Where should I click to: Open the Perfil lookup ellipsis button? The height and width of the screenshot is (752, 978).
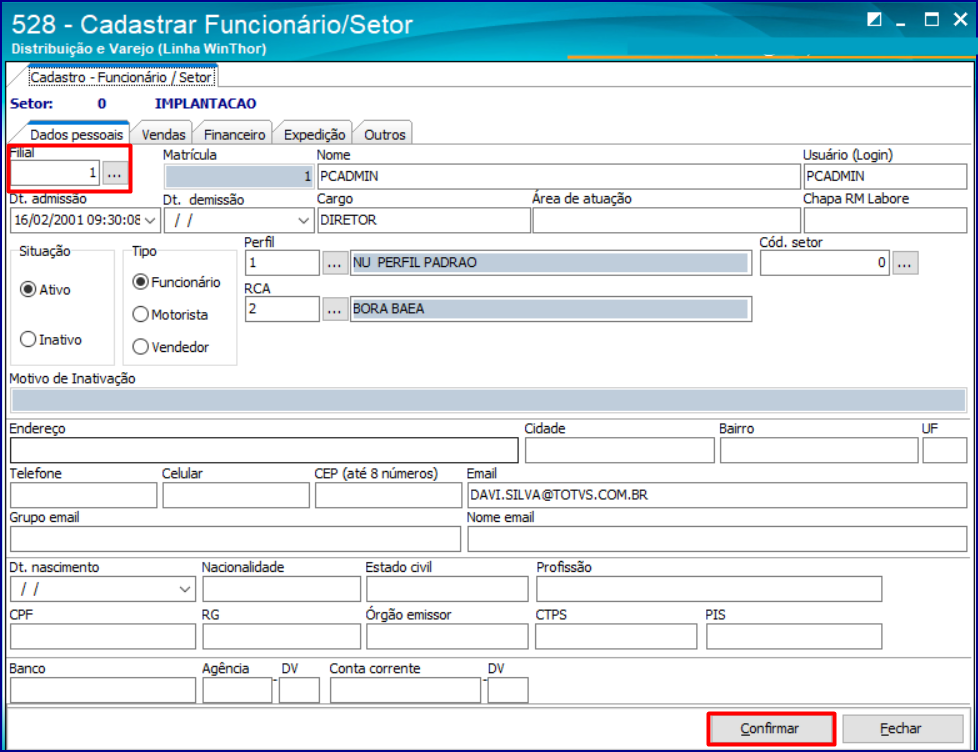(x=334, y=263)
